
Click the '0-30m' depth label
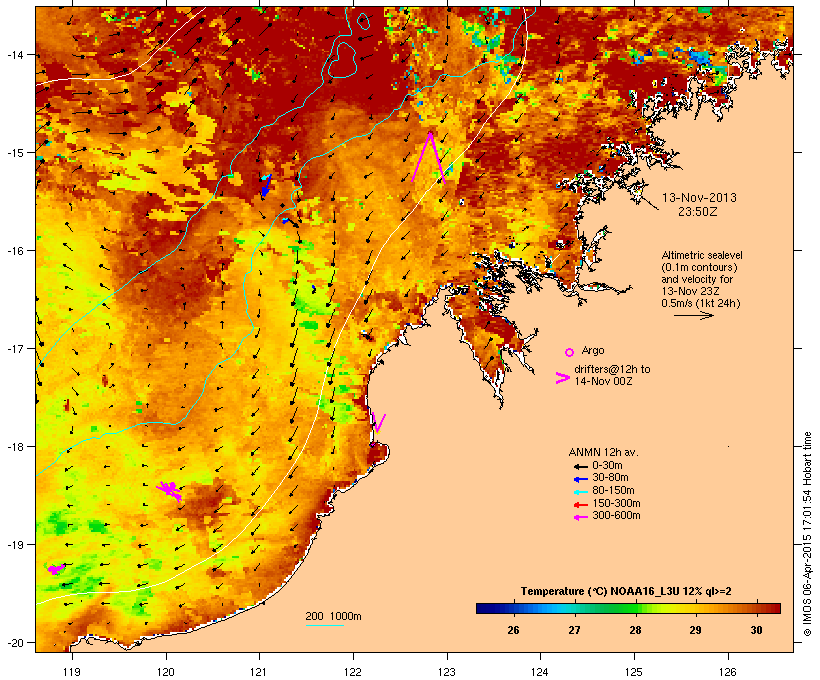pos(607,465)
